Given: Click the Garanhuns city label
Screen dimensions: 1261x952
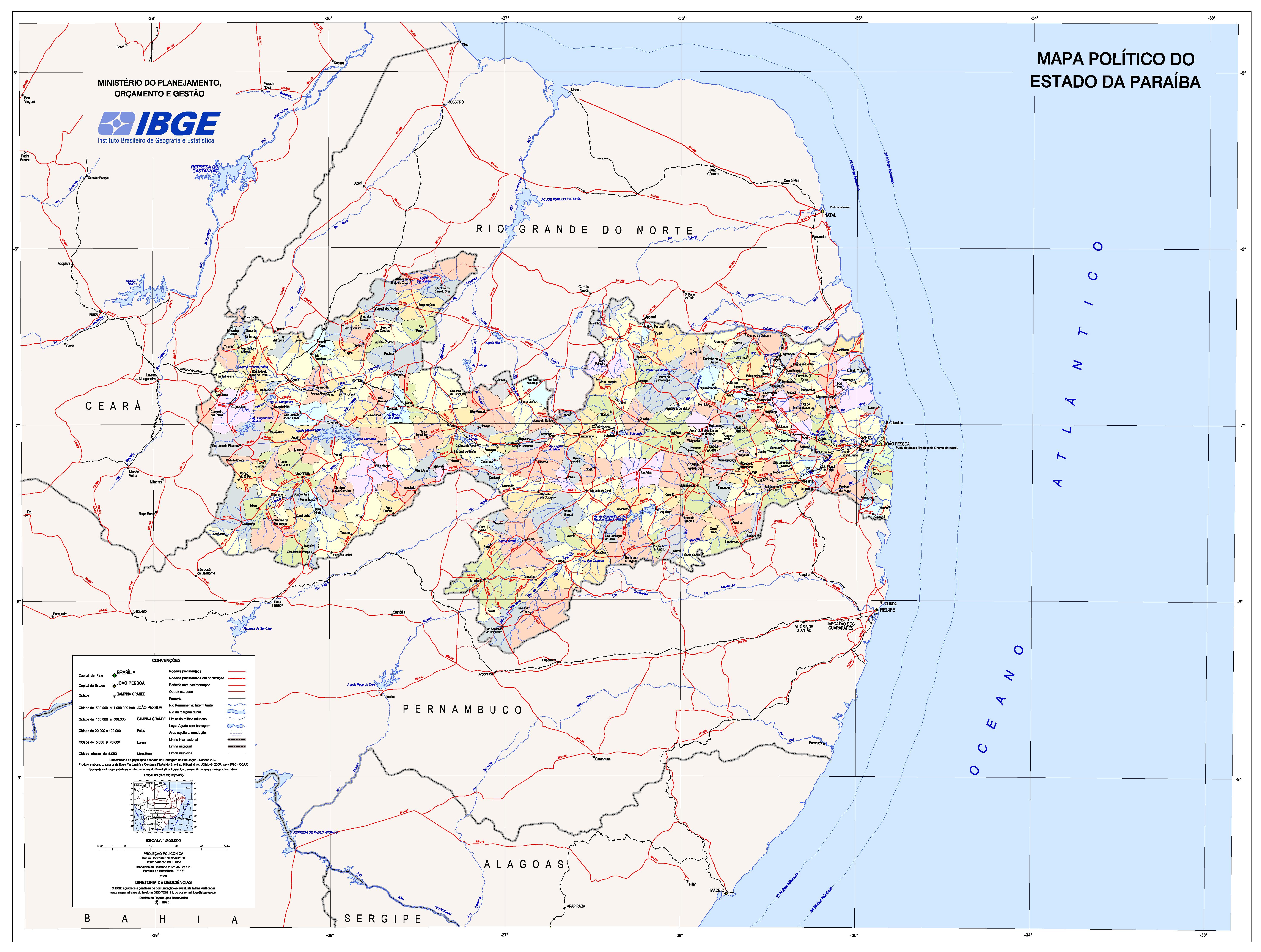Looking at the screenshot, I should [603, 759].
